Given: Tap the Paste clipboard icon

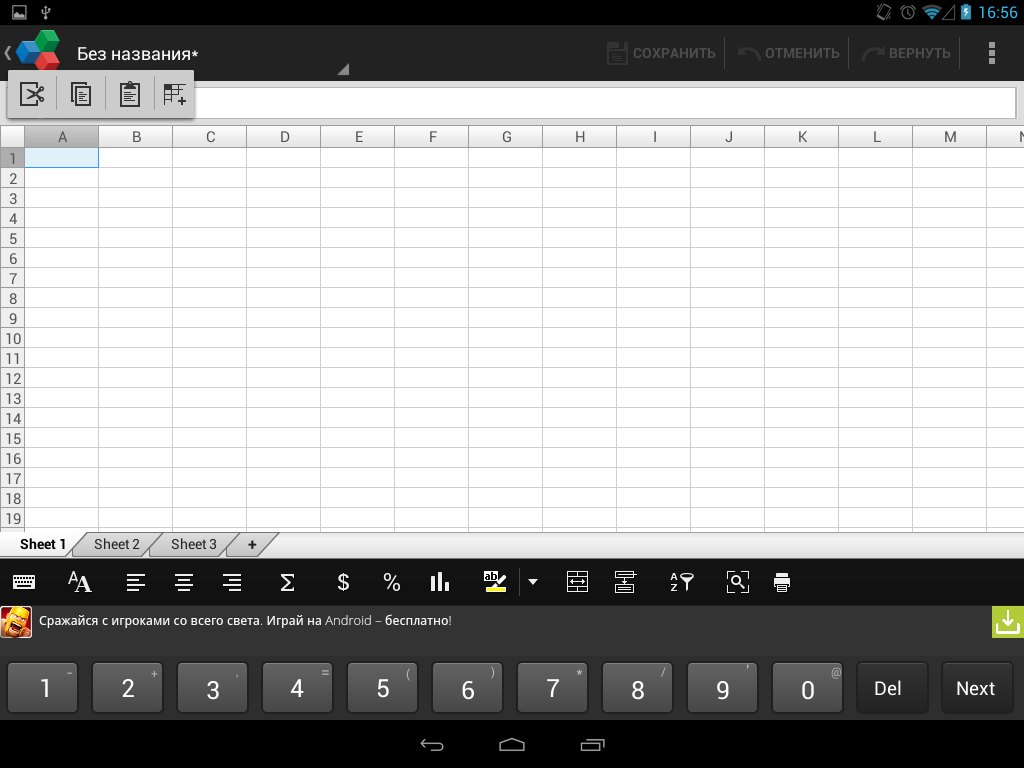Looking at the screenshot, I should coord(130,95).
